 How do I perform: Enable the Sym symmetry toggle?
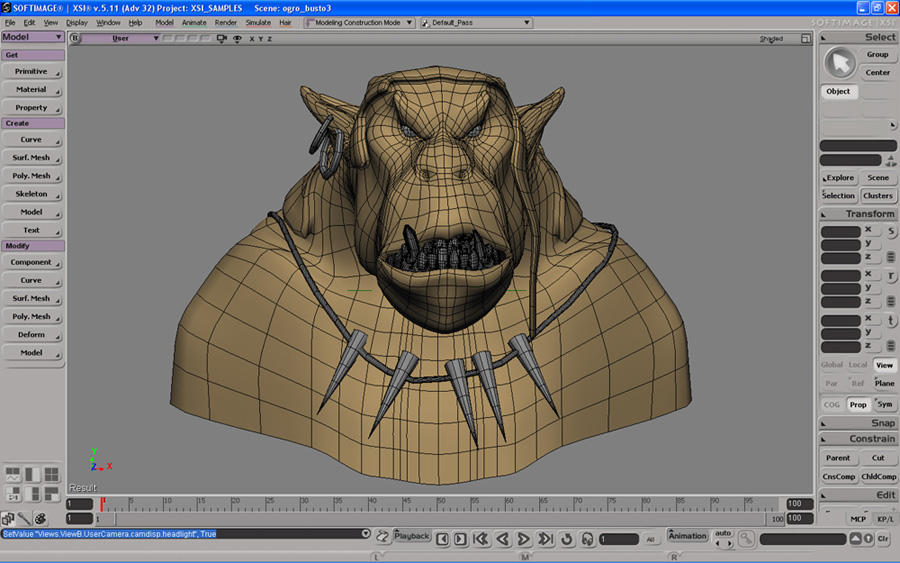point(884,405)
